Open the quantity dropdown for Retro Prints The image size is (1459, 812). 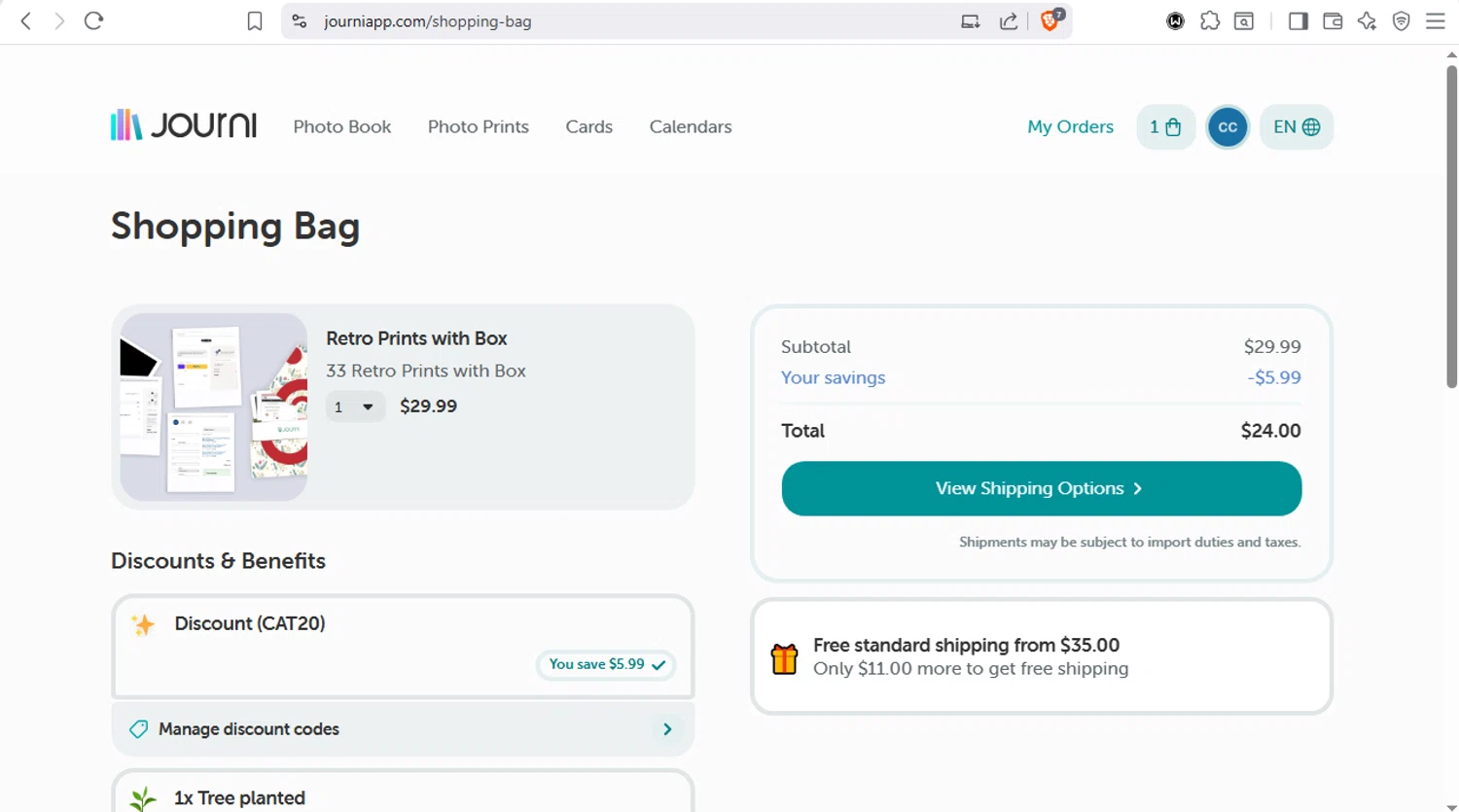click(355, 407)
